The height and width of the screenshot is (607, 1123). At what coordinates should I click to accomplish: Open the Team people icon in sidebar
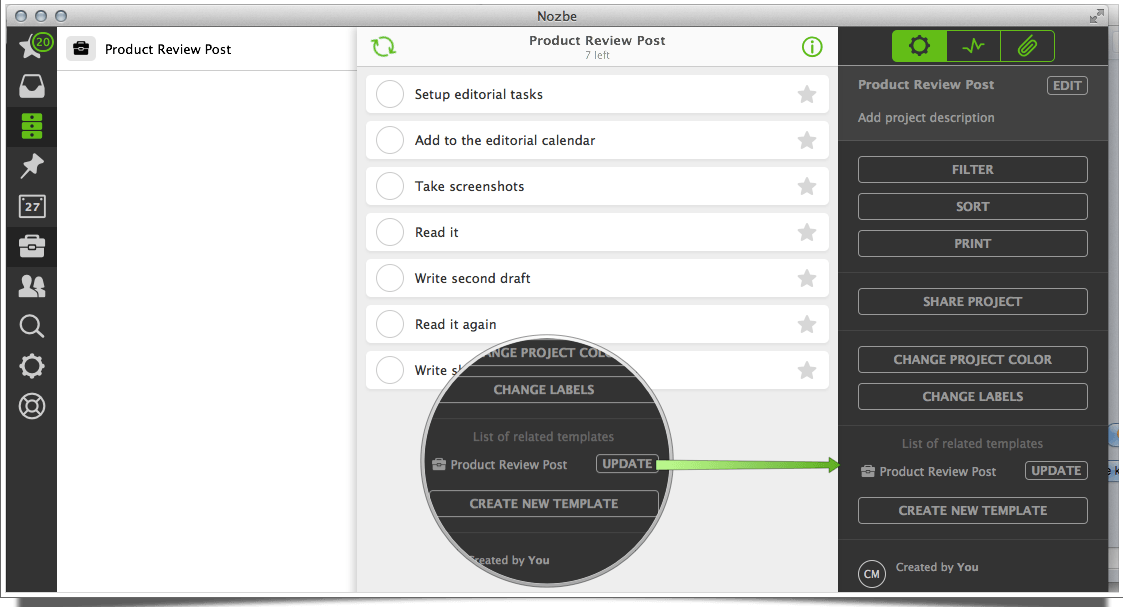(x=32, y=287)
